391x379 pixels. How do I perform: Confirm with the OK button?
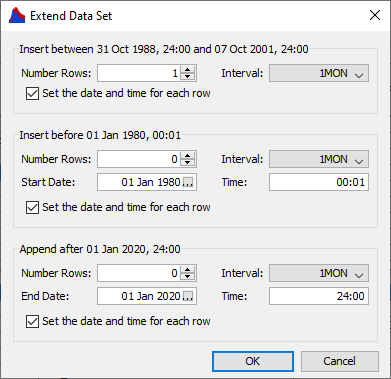click(253, 361)
